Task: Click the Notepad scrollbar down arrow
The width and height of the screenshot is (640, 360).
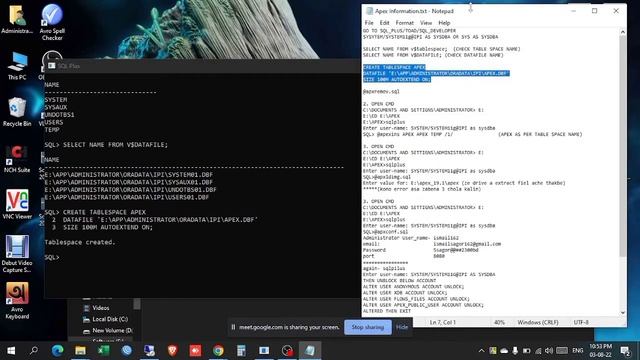Action: (622, 313)
